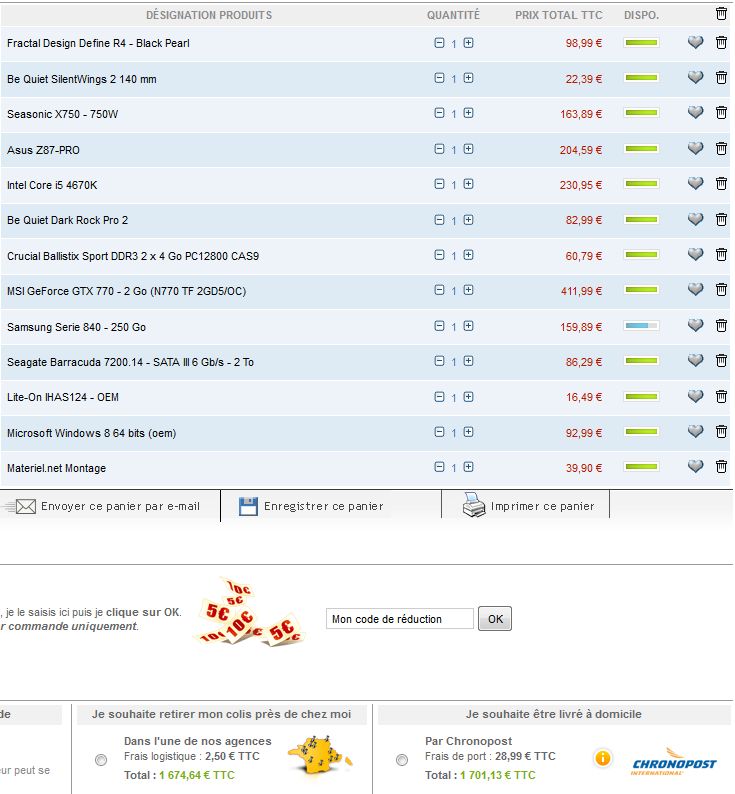735x794 pixels.
Task: Print cart via Imprimer ce panier
Action: point(528,505)
